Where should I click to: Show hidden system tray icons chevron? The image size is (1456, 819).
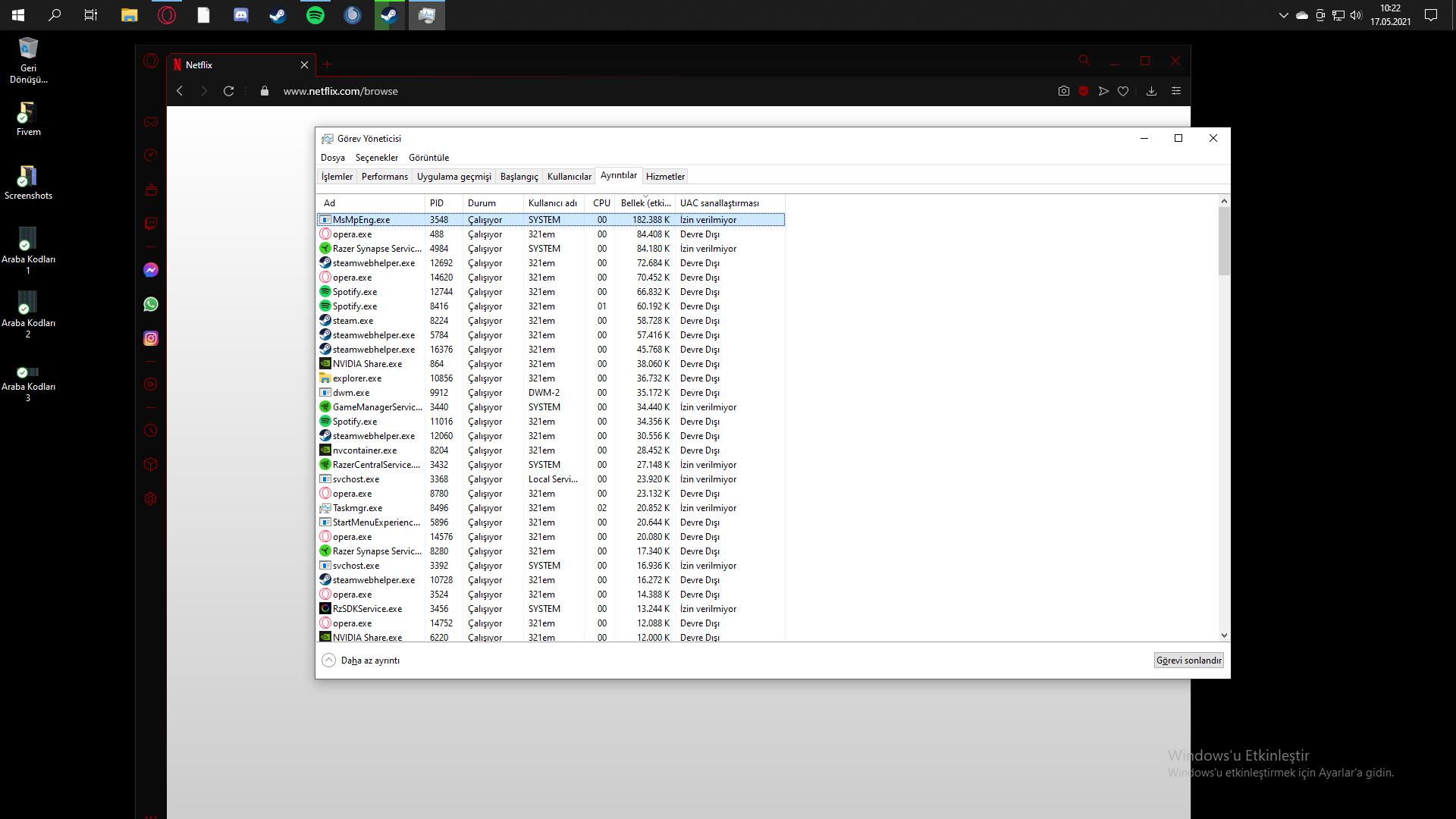(x=1283, y=15)
